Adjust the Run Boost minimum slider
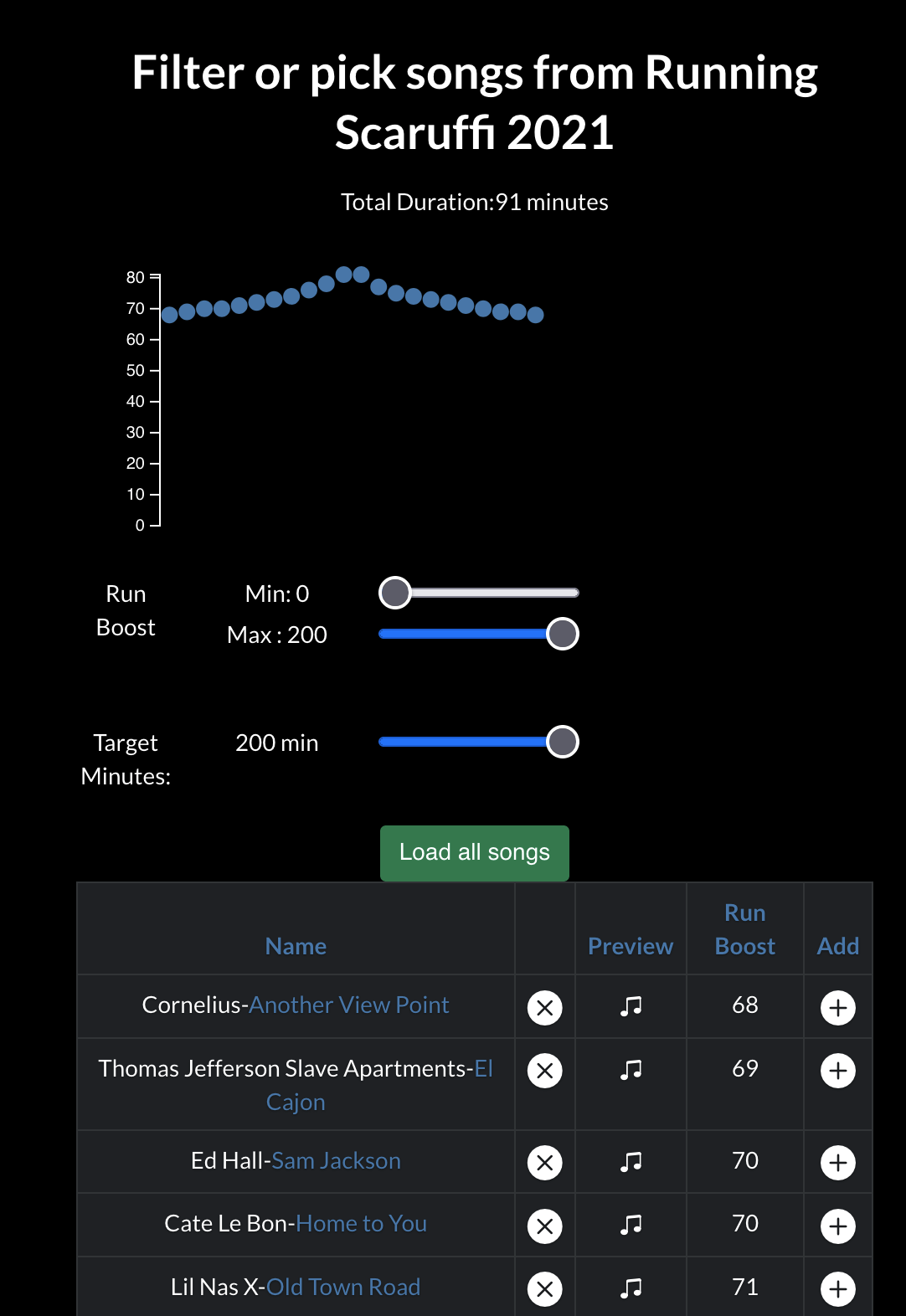This screenshot has width=906, height=1316. [x=394, y=592]
